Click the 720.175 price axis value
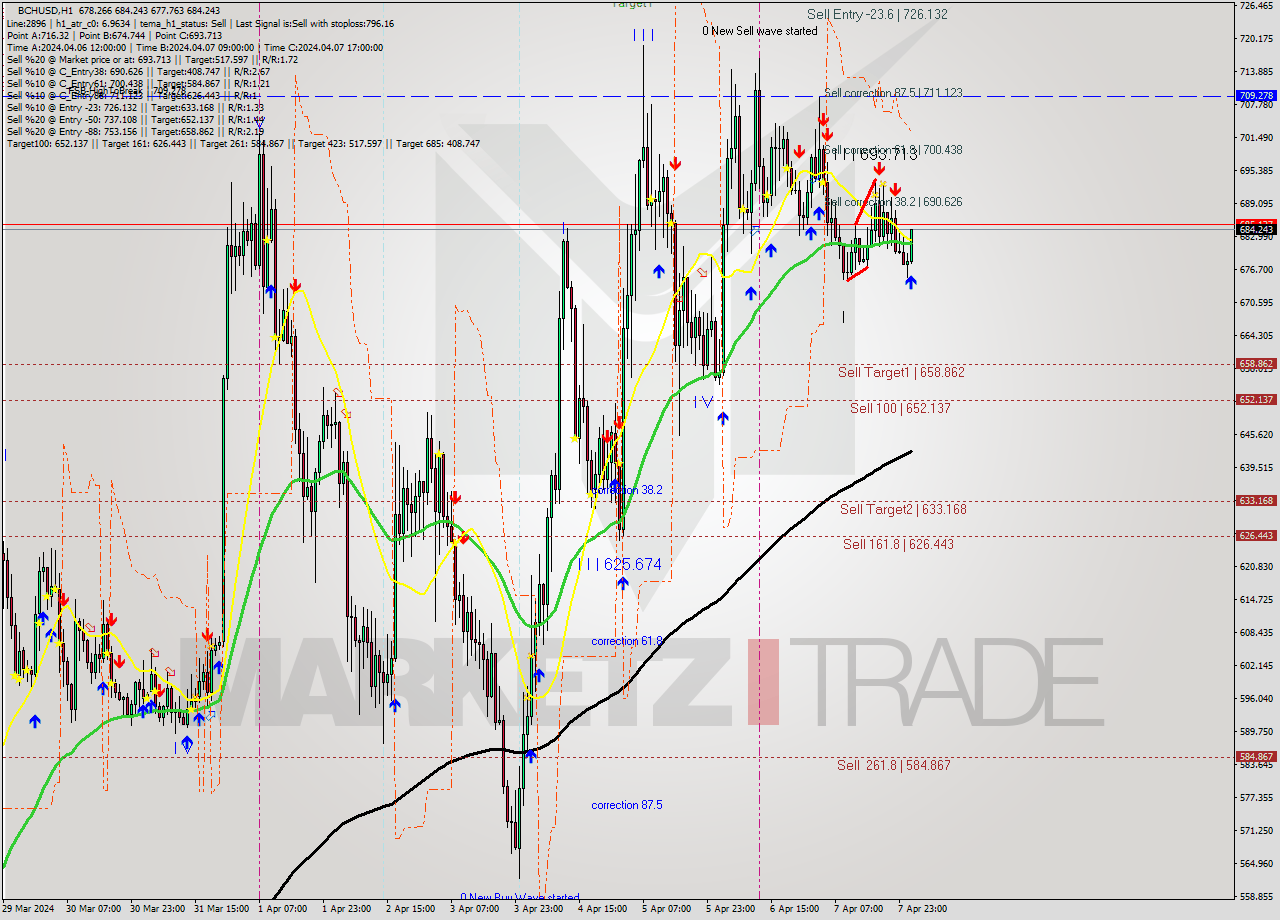 1256,39
